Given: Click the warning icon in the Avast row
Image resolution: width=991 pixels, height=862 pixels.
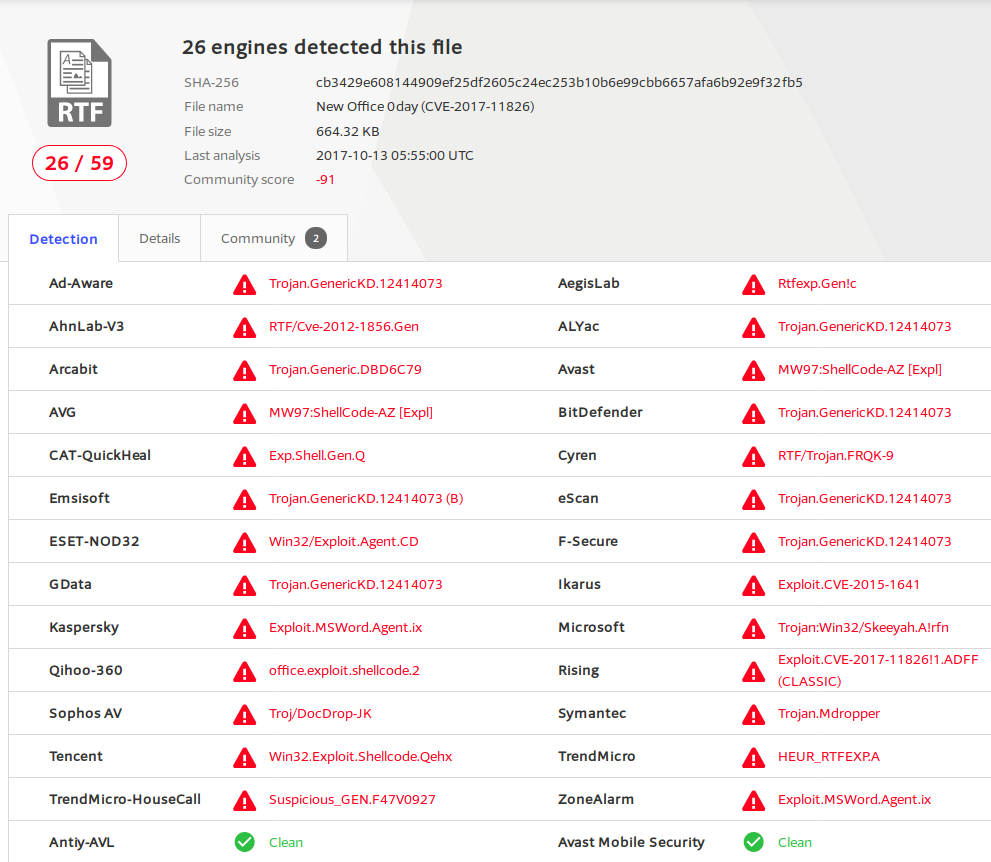Looking at the screenshot, I should (x=753, y=370).
